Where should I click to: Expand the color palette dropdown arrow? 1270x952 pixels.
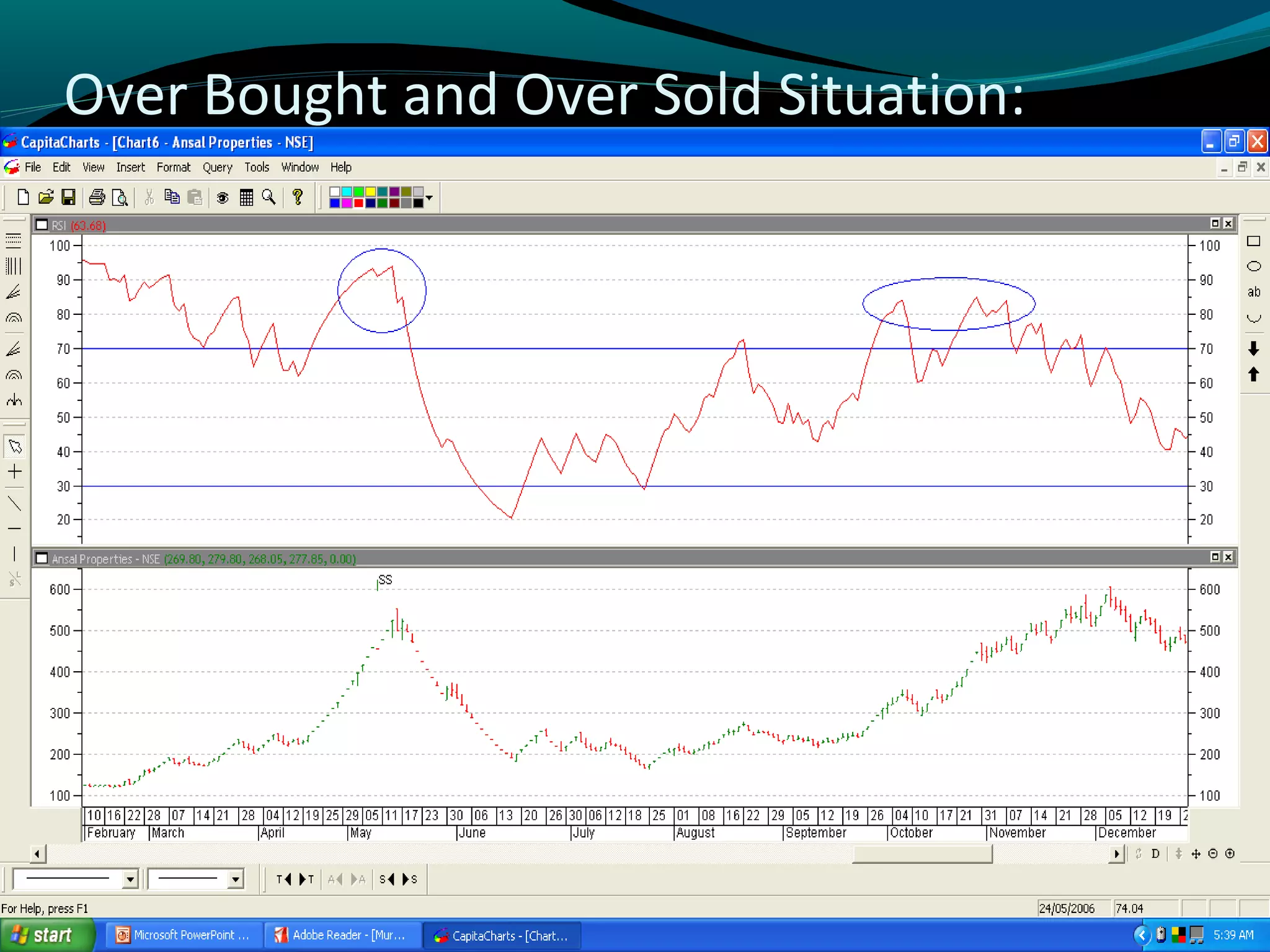click(429, 198)
